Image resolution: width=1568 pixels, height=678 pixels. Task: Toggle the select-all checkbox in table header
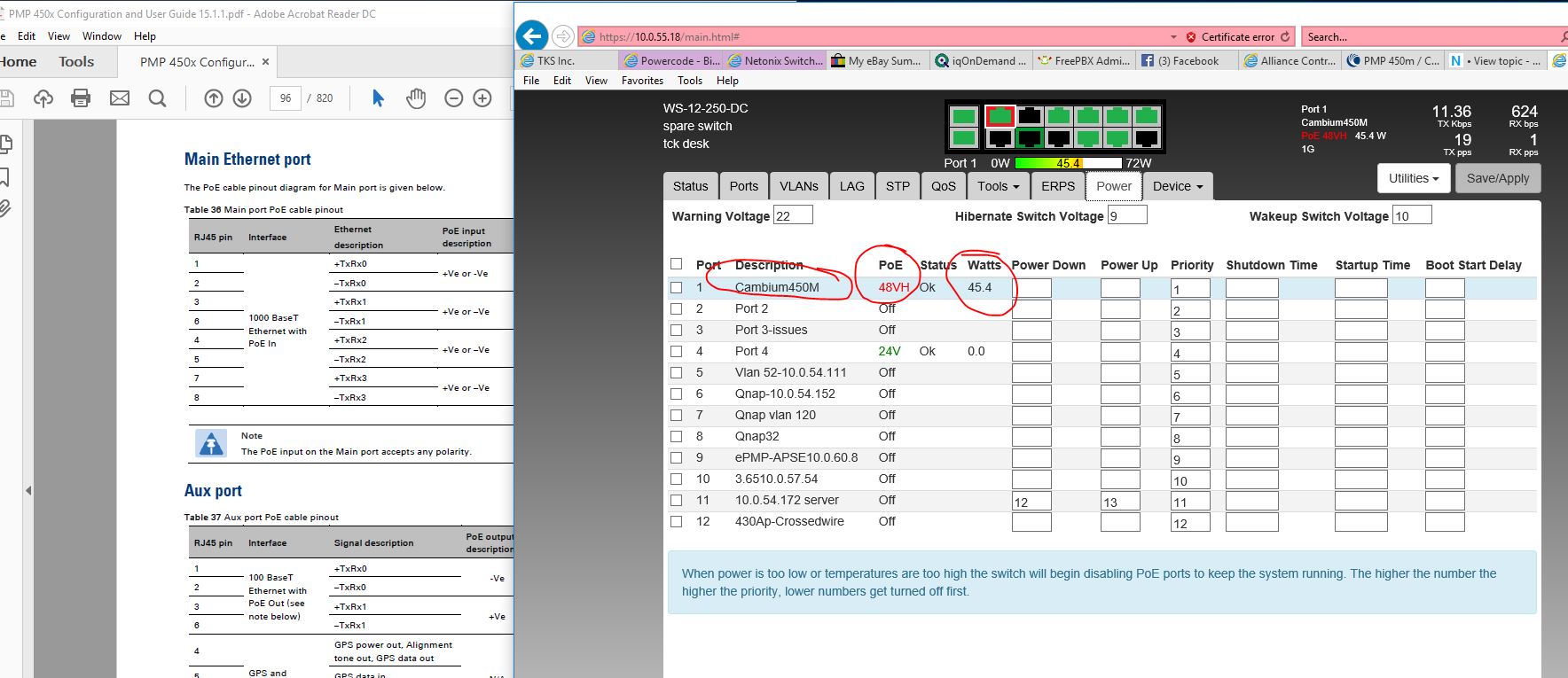click(677, 264)
